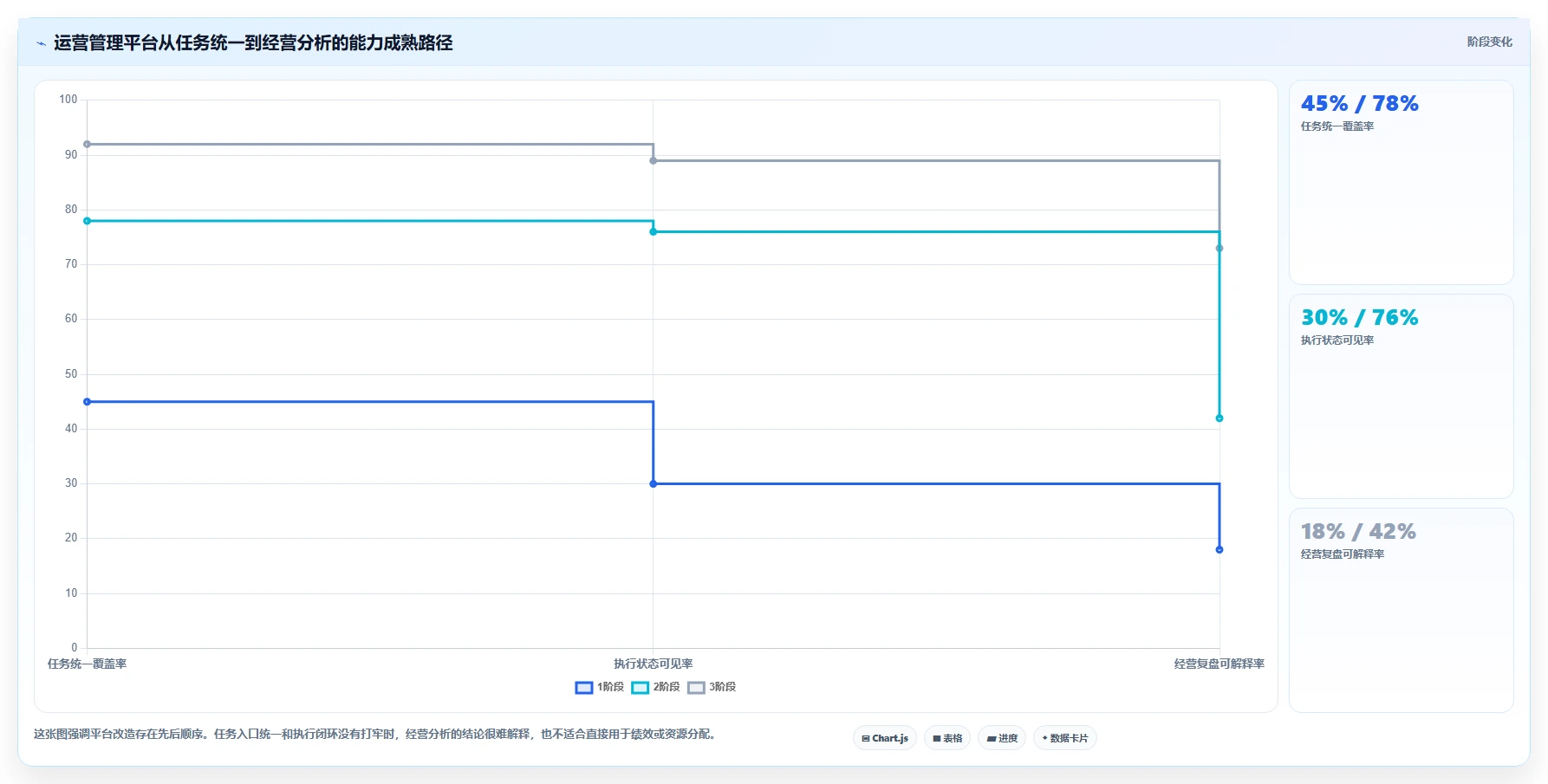Click the cyan 2阶段 legend swatch

pos(641,688)
